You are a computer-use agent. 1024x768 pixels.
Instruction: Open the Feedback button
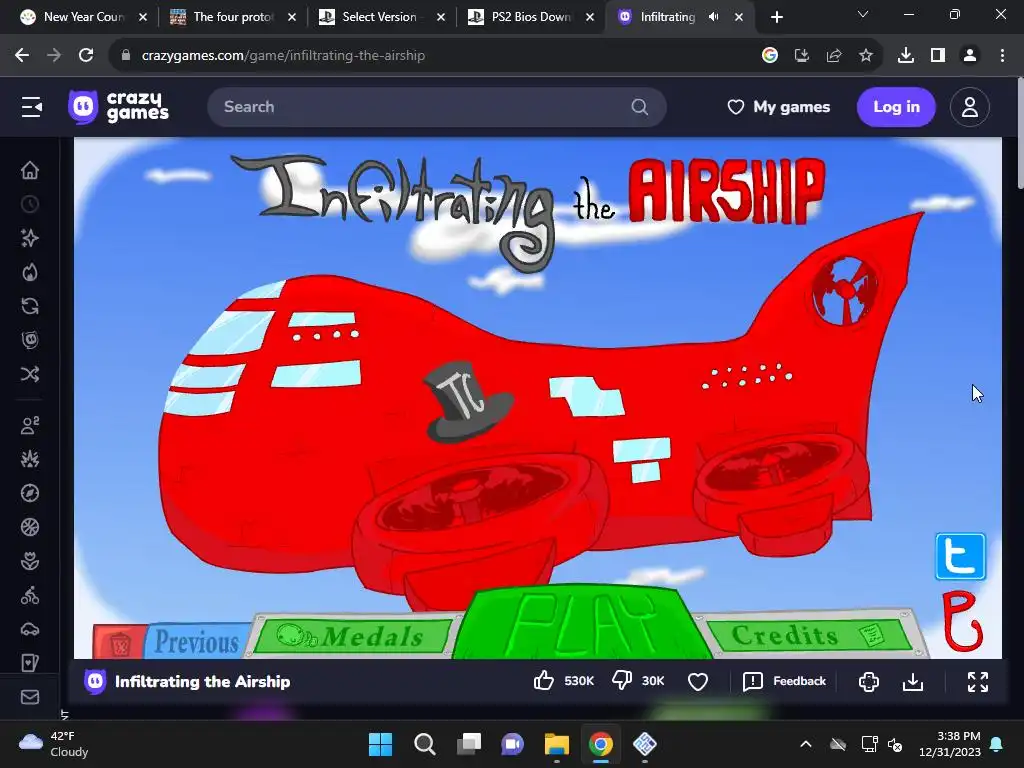click(x=784, y=681)
